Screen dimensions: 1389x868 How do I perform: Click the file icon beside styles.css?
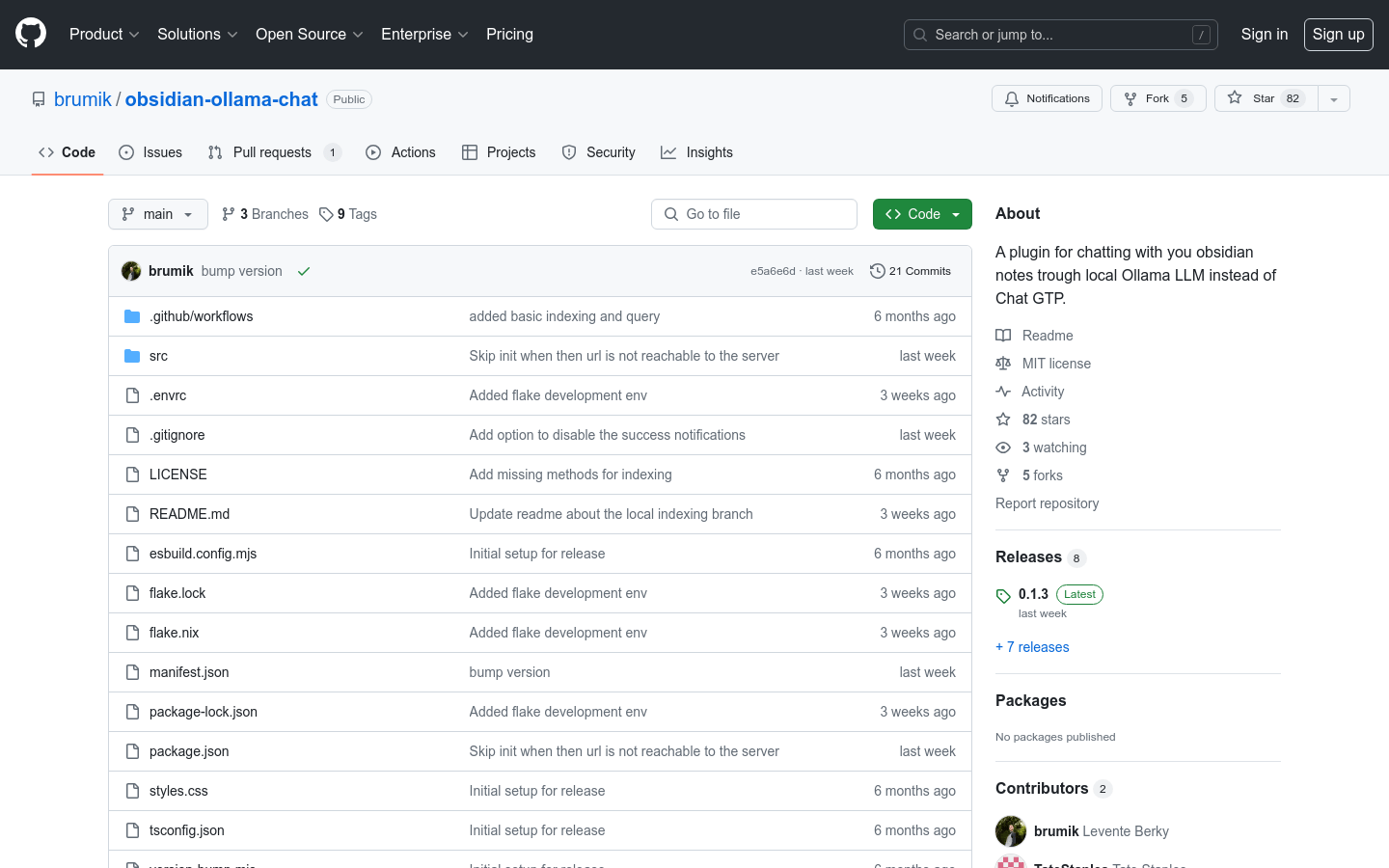pos(132,791)
